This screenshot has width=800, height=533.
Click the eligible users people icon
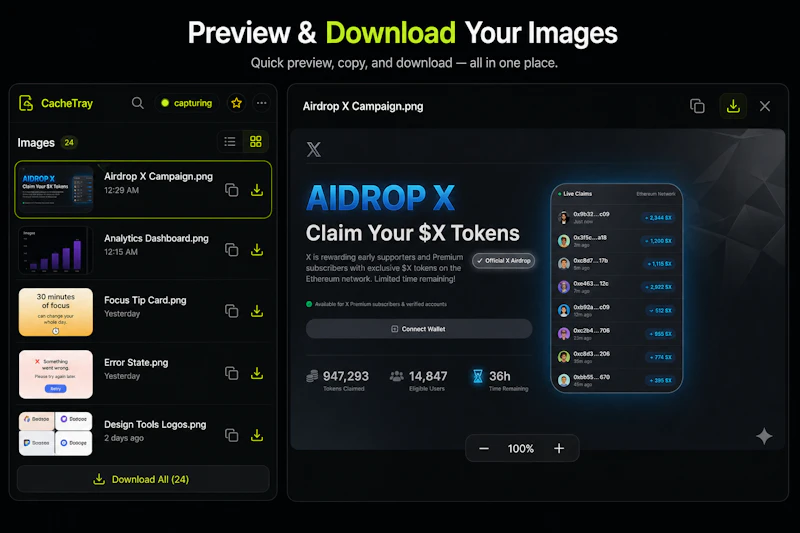(x=396, y=376)
